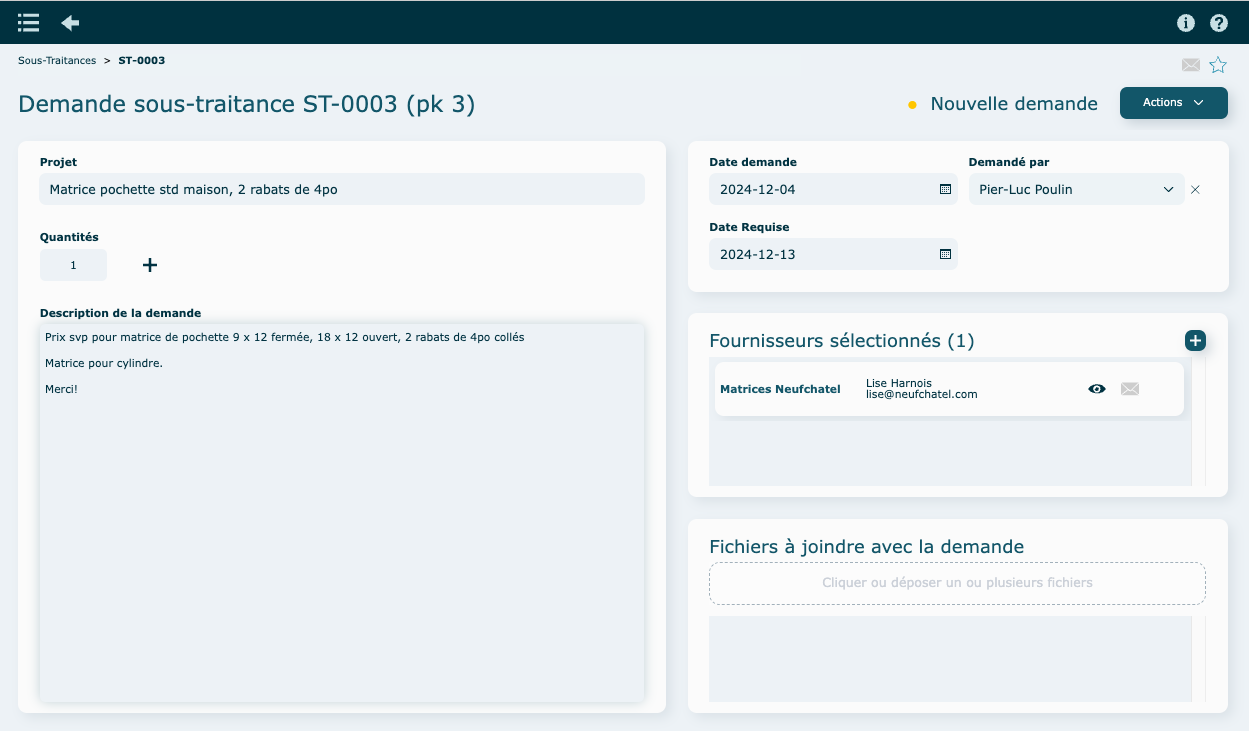Expand the Demandé par dropdown

[x=1168, y=189]
